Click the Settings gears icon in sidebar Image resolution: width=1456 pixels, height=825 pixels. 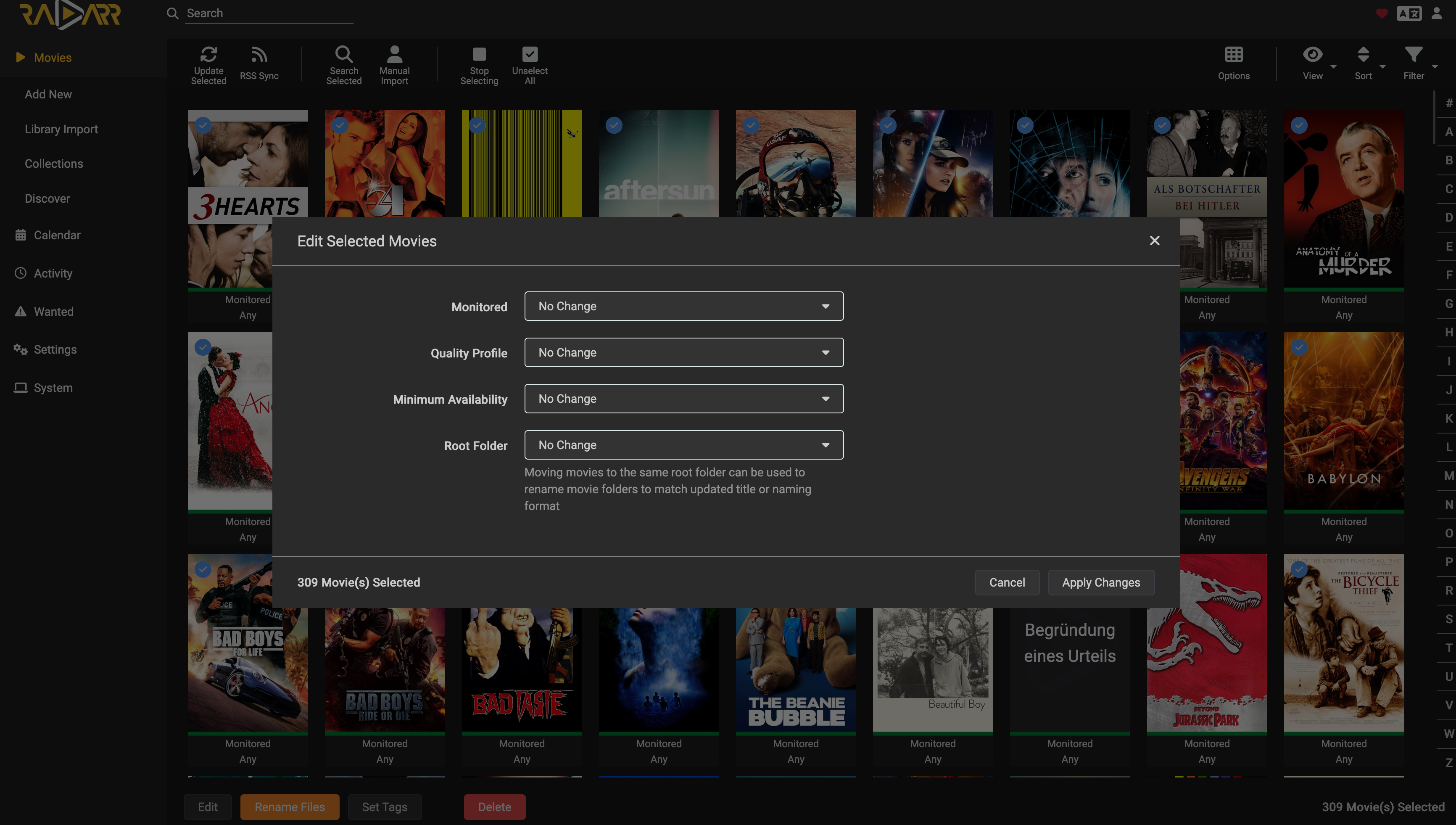coord(21,349)
